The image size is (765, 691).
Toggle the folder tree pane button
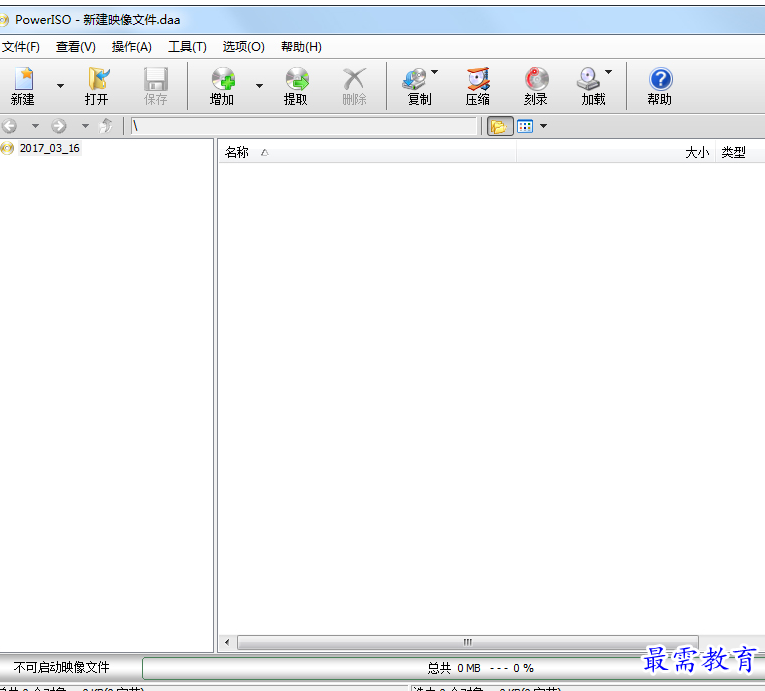[500, 126]
